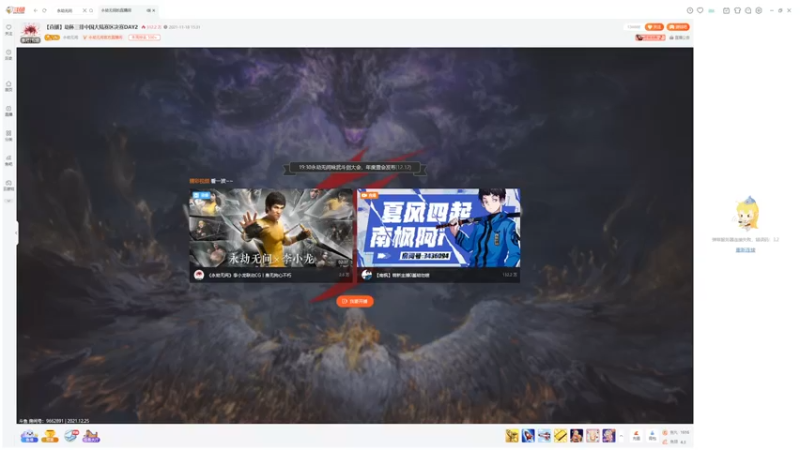Send the first yellow gift in gift bar
Viewport: 800px width, 450px height.
click(512, 436)
